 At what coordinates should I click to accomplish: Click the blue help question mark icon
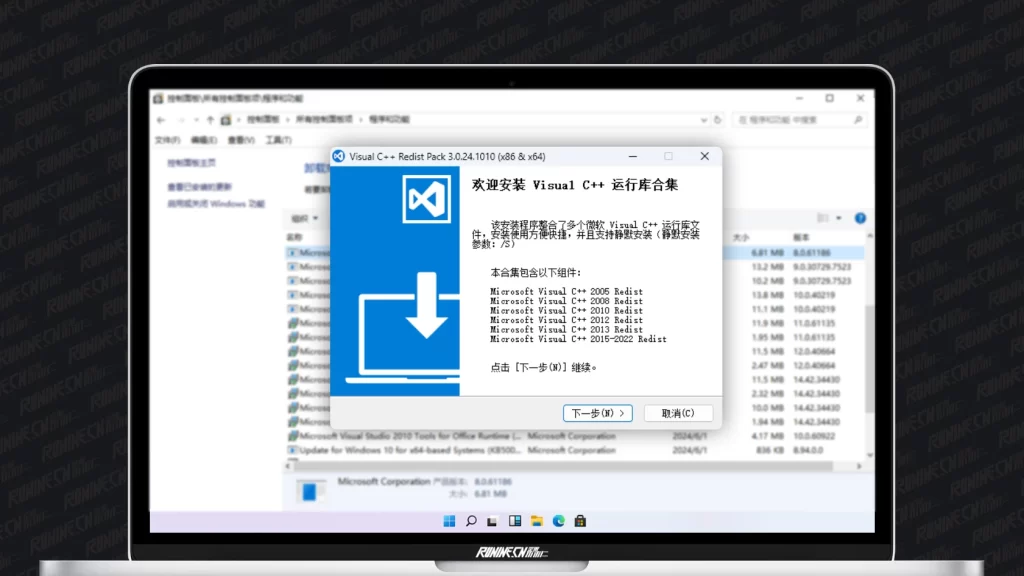[x=860, y=218]
